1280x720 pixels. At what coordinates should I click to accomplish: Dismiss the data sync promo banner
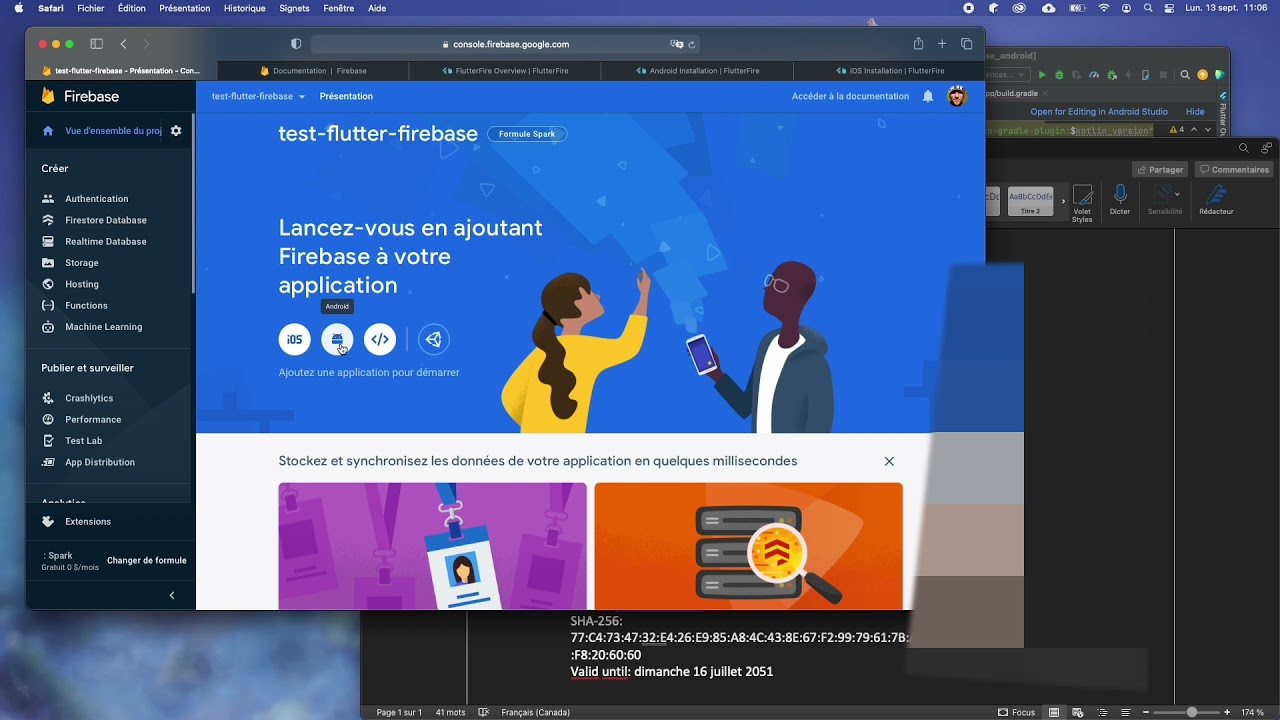[x=889, y=461]
